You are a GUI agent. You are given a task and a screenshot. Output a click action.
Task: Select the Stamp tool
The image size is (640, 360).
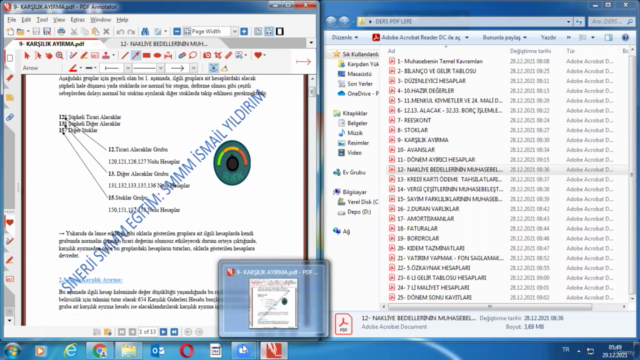coord(106,55)
